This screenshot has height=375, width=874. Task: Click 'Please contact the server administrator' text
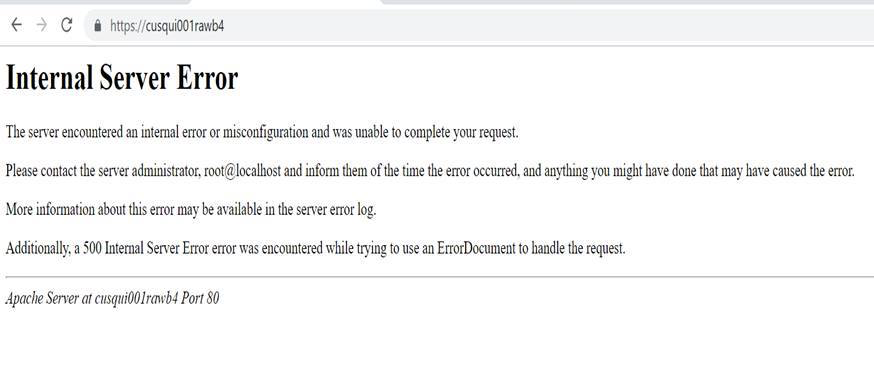[103, 171]
